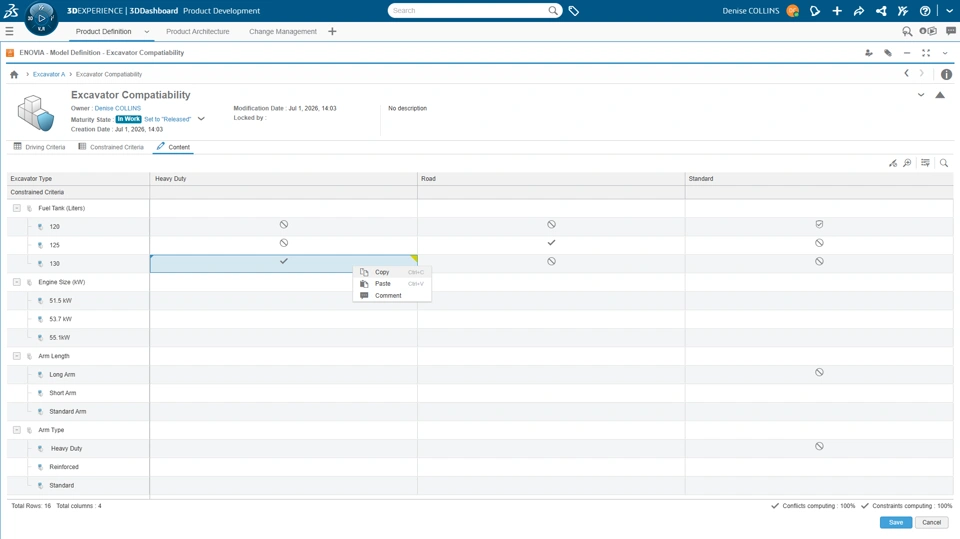The image size is (960, 539).
Task: Switch to the Driving Criteria tab
Action: pos(39,147)
